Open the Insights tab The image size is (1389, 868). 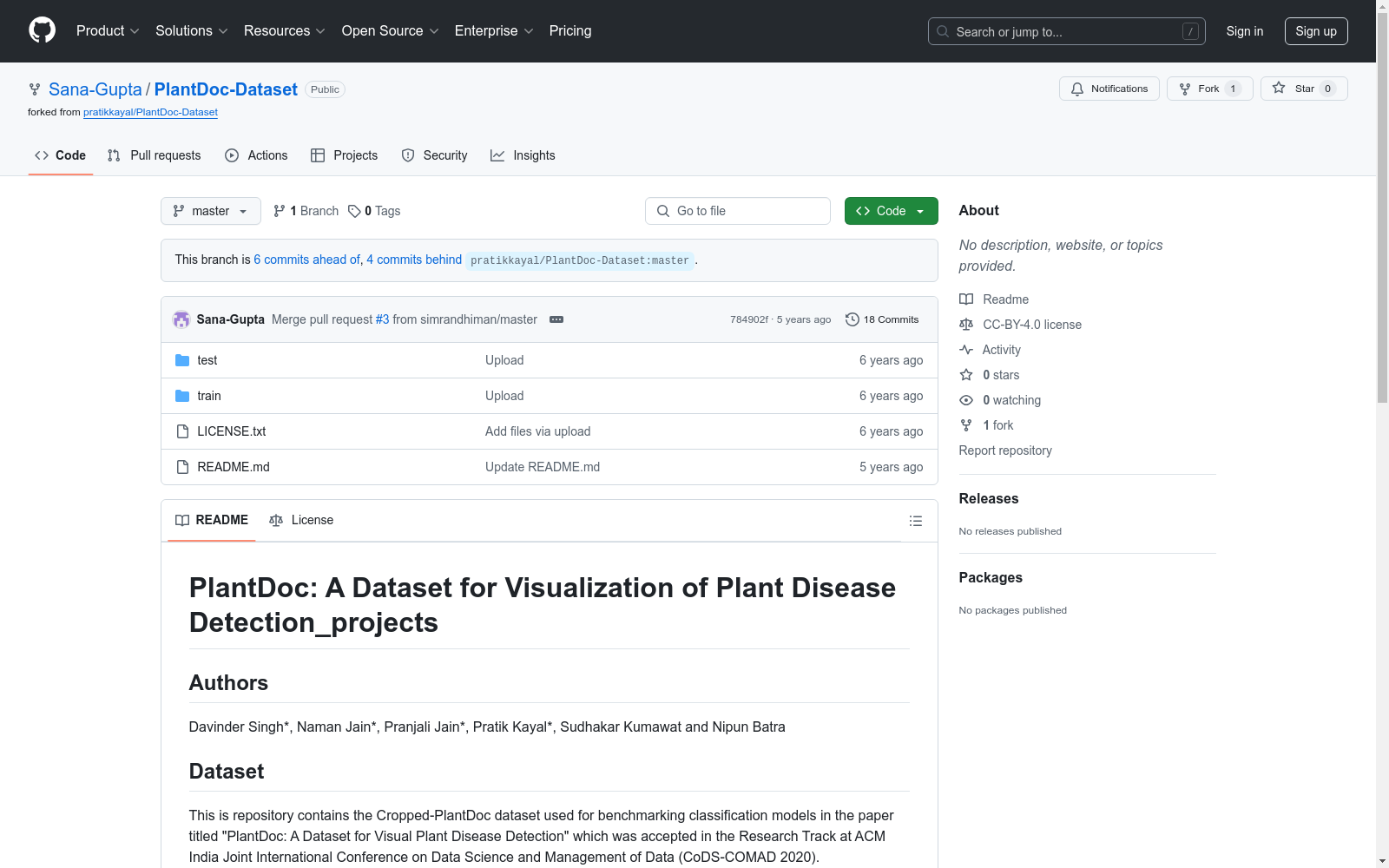pyautogui.click(x=523, y=155)
